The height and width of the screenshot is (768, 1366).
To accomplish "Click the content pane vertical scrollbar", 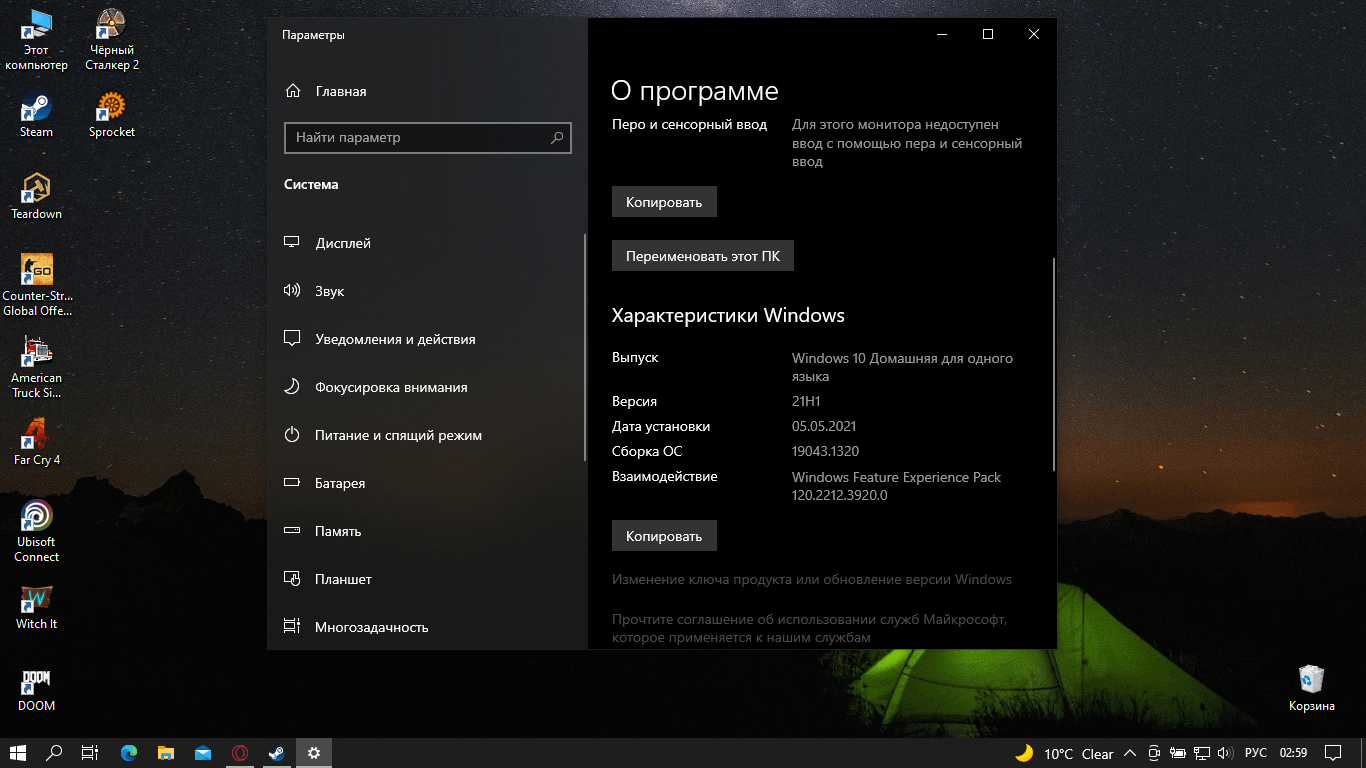I will pos(1053,365).
